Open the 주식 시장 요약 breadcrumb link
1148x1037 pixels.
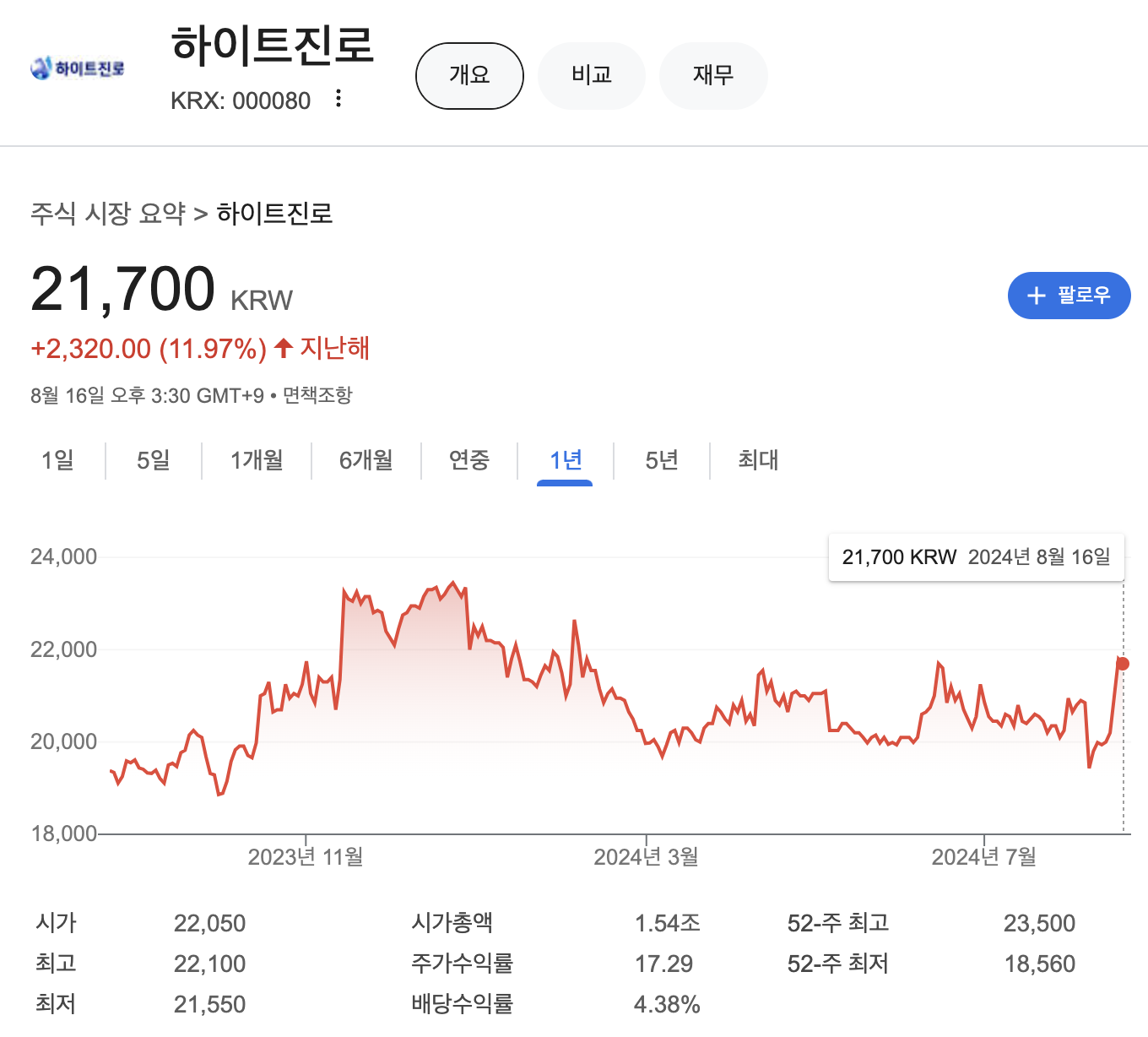point(108,214)
